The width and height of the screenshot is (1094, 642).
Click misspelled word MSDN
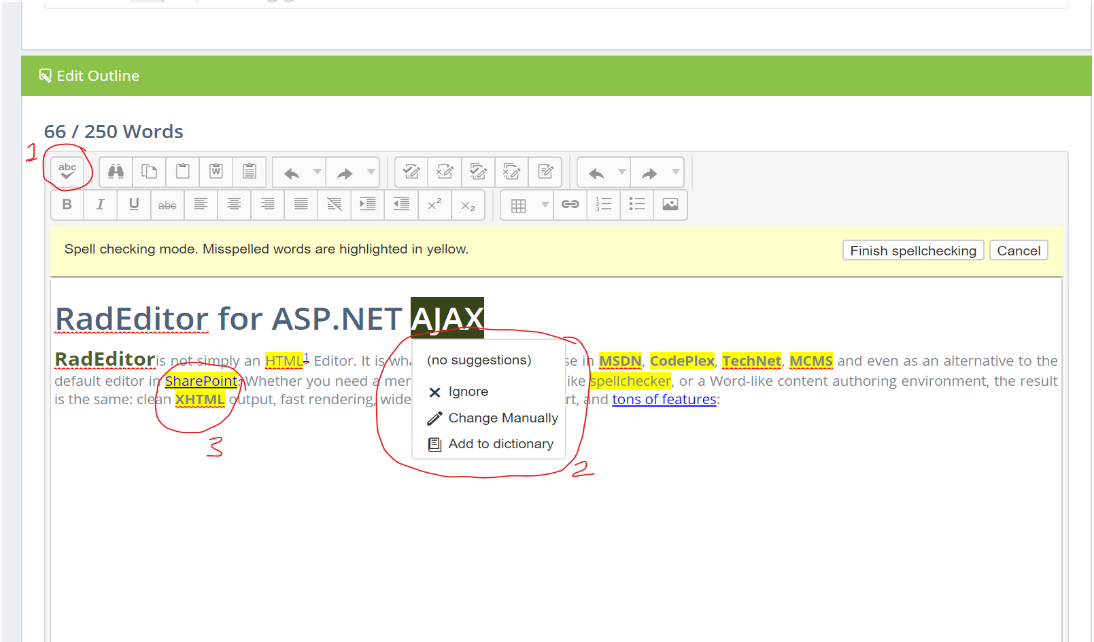(620, 361)
